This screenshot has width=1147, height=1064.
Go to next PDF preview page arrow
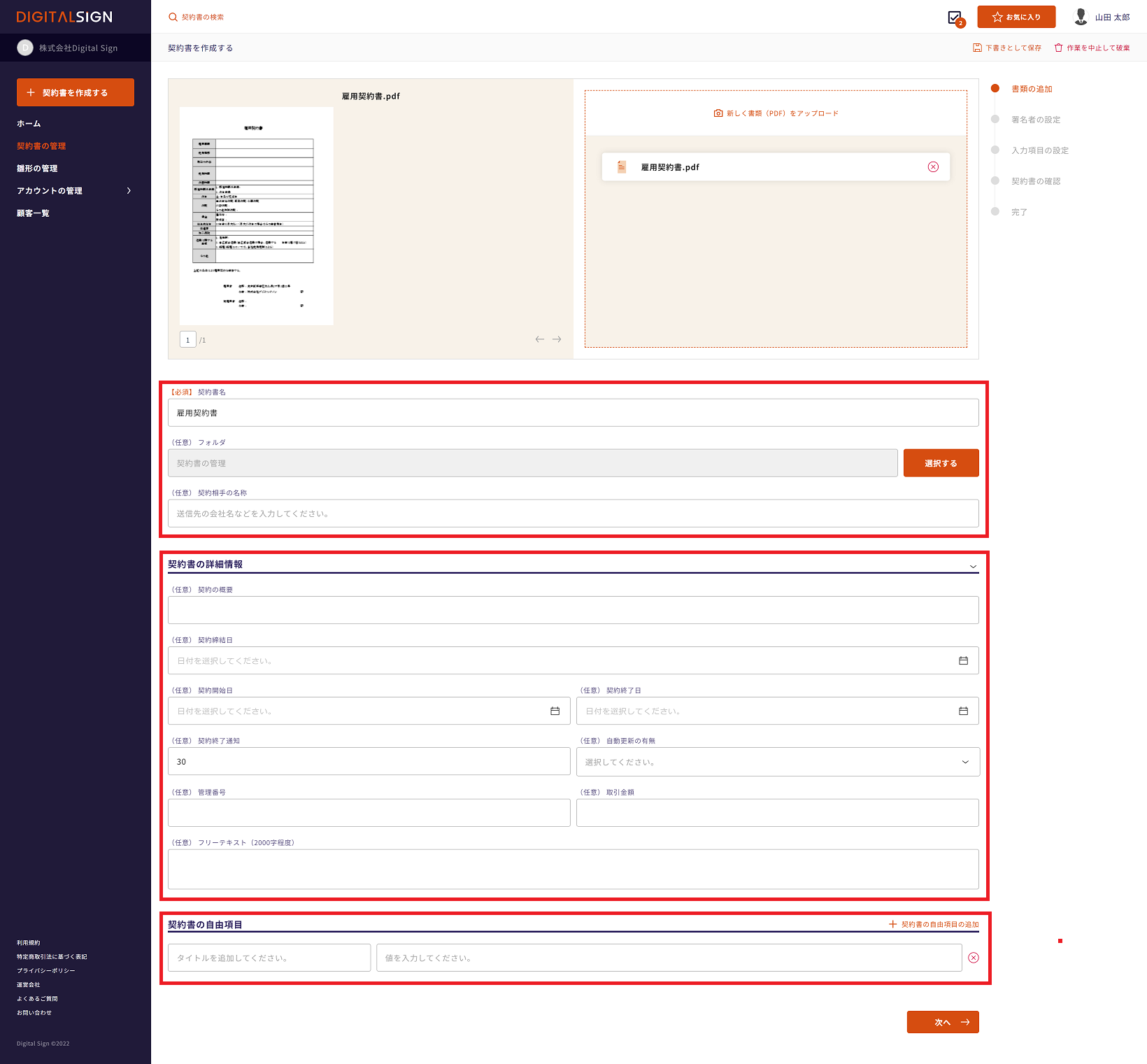[557, 339]
